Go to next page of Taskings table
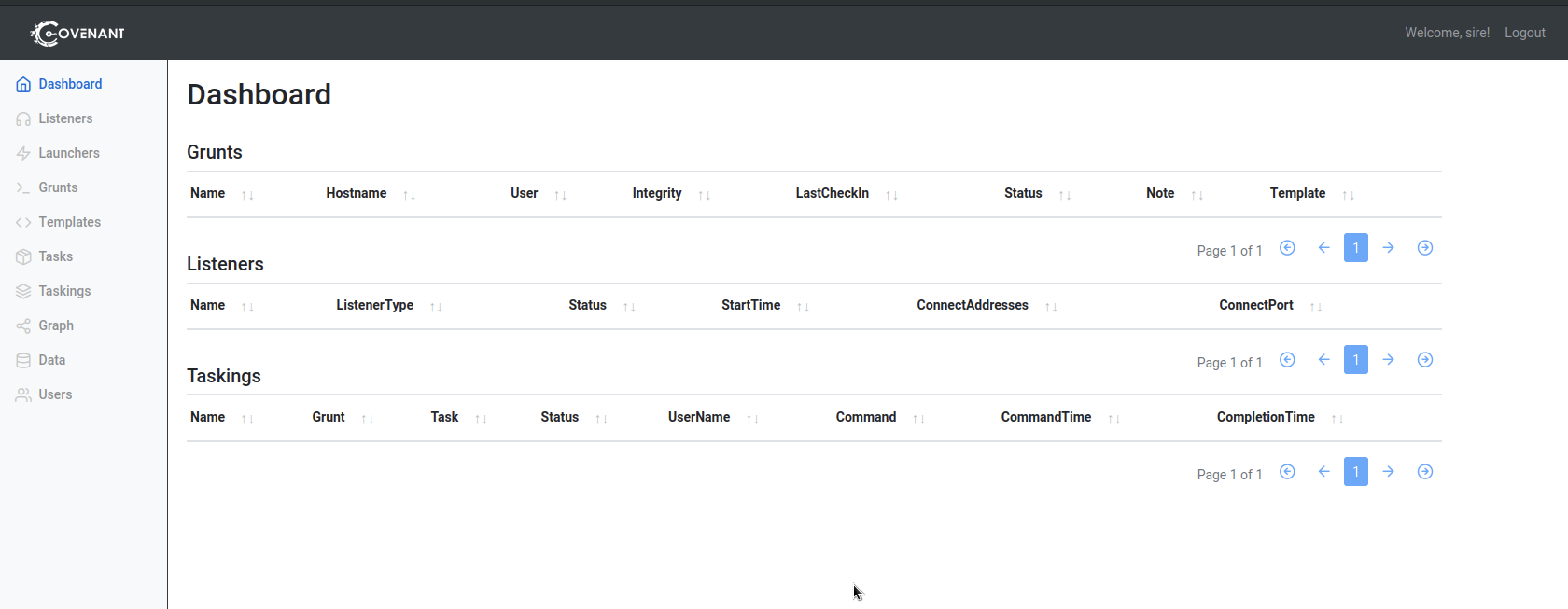This screenshot has width=1568, height=609. tap(1388, 471)
